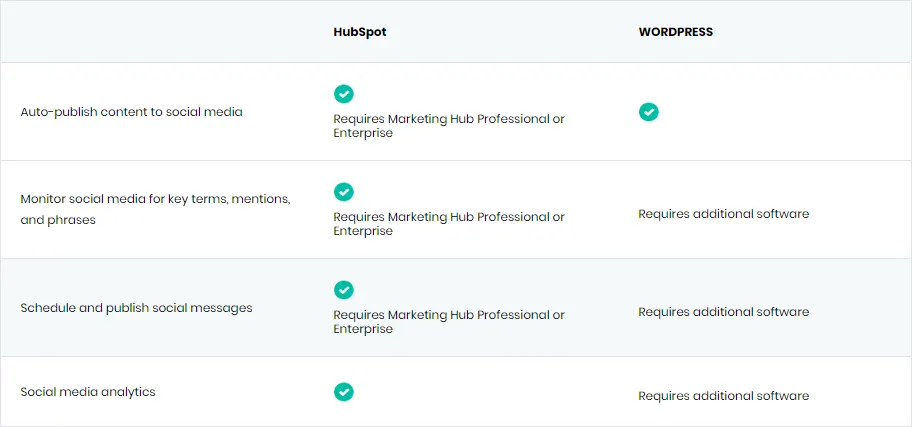
Task: Click 'Social media analytics' row label
Action: tap(88, 392)
